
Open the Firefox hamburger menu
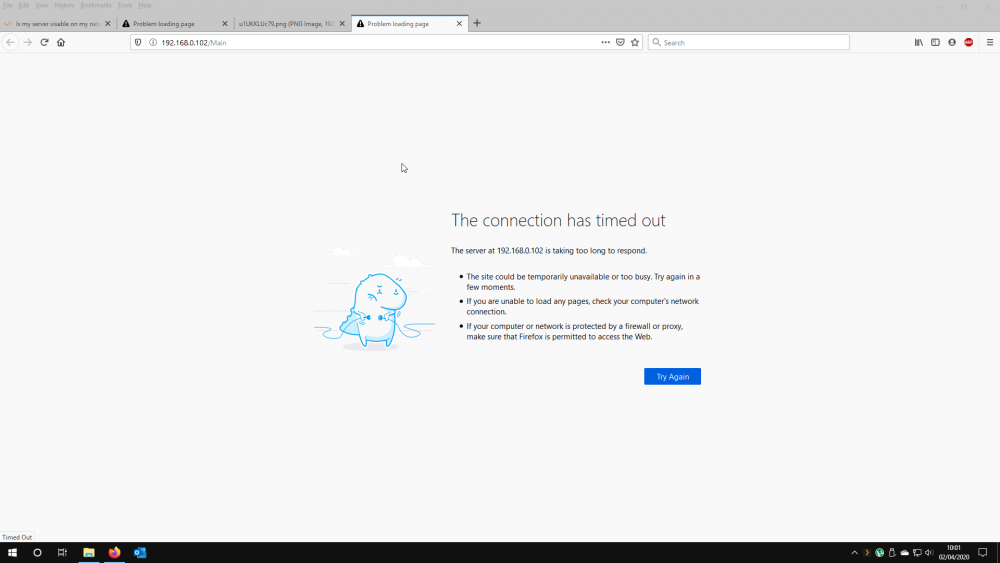990,43
